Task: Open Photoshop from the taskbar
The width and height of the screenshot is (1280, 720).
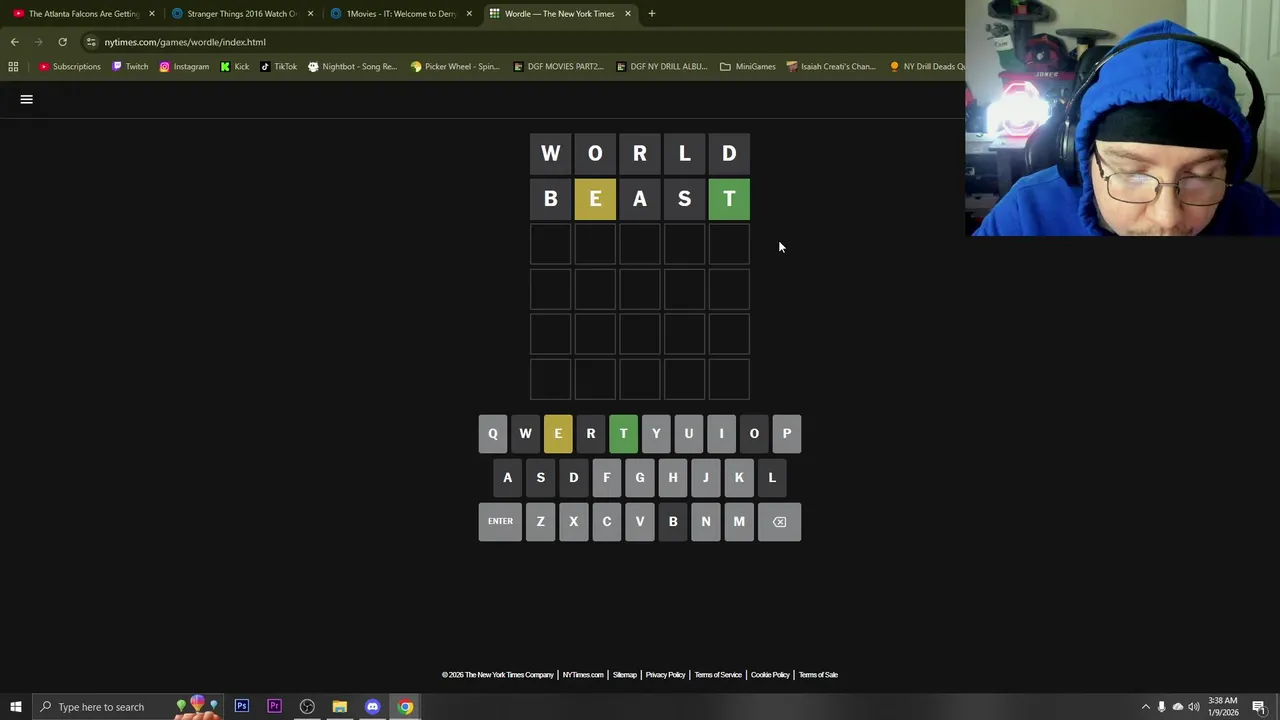Action: coord(242,707)
